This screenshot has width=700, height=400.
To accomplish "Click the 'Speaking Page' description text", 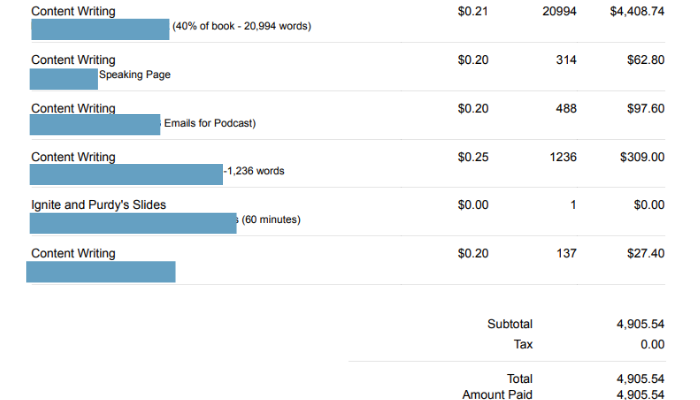I will [x=135, y=75].
